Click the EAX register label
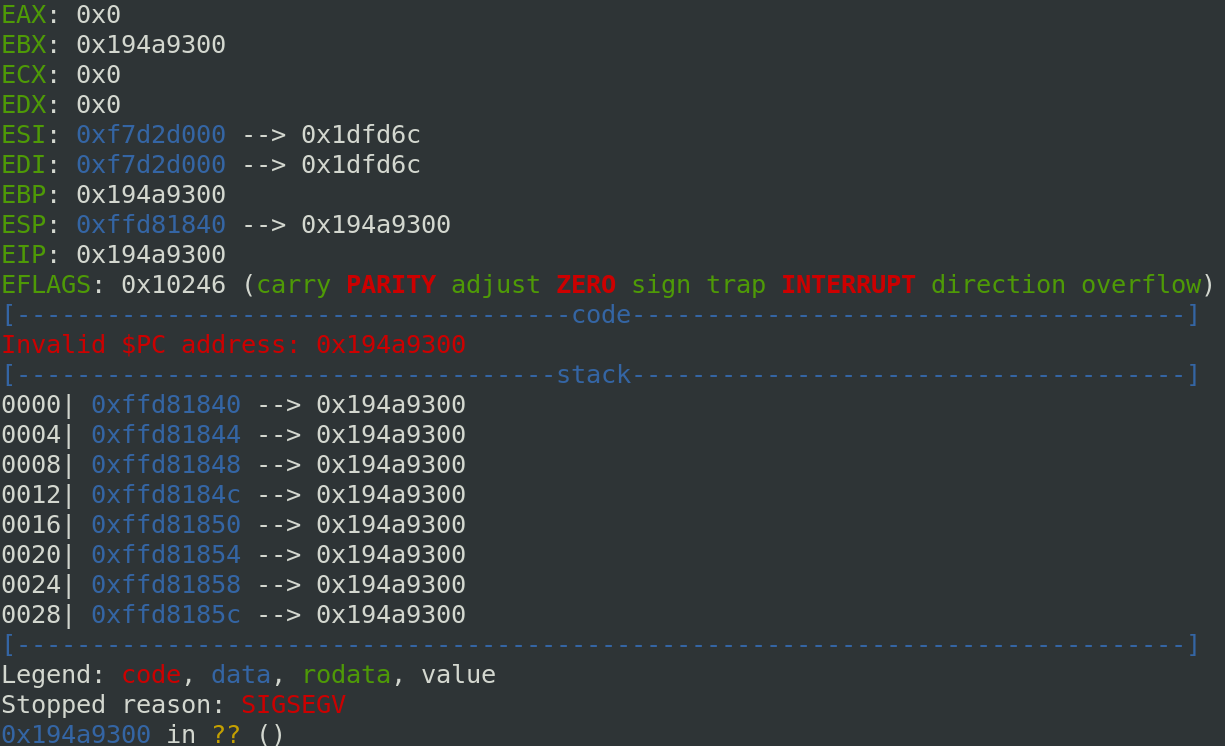Image resolution: width=1225 pixels, height=746 pixels. click(x=23, y=14)
